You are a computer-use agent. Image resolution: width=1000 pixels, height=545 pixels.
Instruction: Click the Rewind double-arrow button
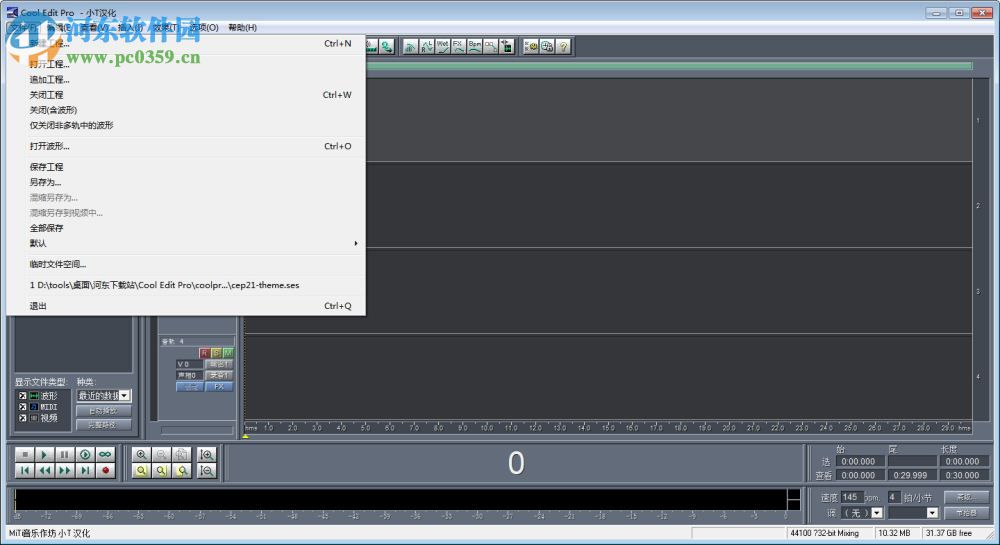coord(45,470)
